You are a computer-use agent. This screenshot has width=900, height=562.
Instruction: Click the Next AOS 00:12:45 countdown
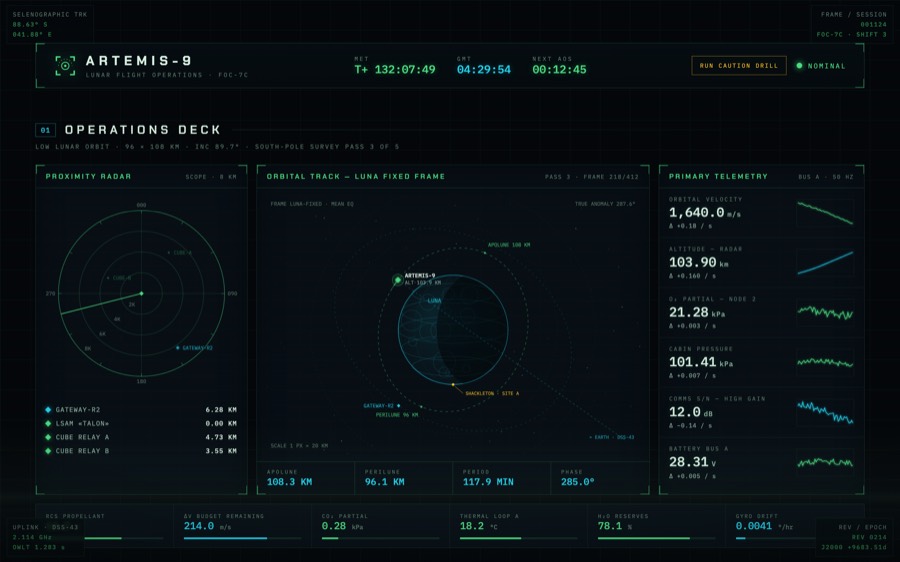pyautogui.click(x=560, y=69)
